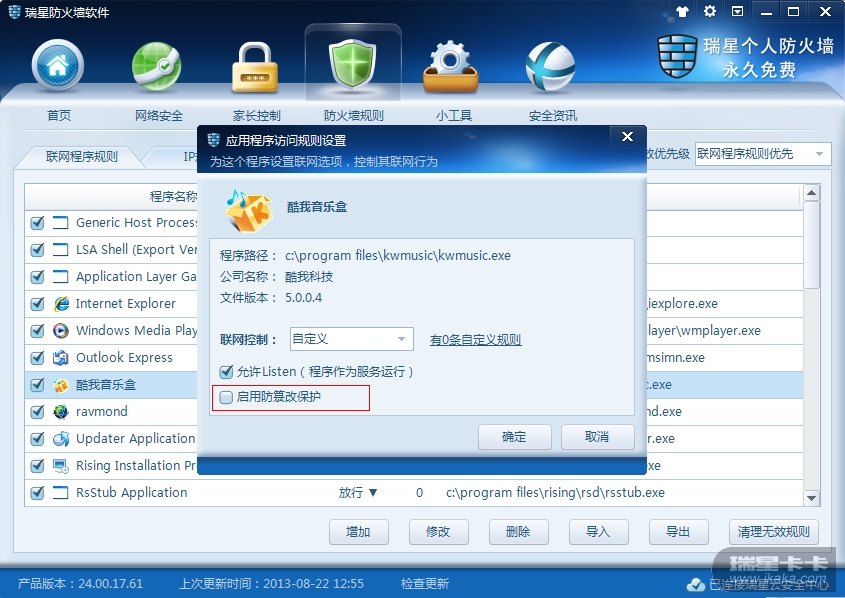
Task: Open the 安全资讯 globe icon
Action: (551, 67)
